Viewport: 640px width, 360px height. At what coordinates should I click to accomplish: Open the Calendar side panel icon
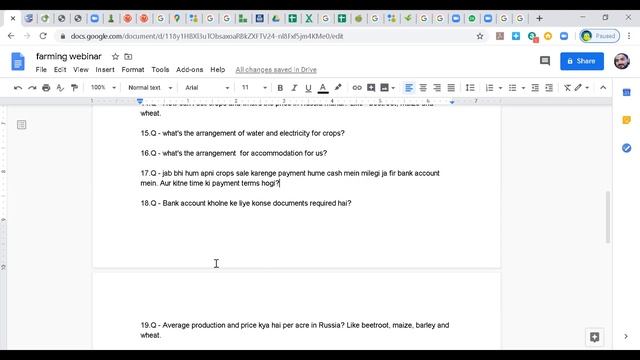pos(627,93)
